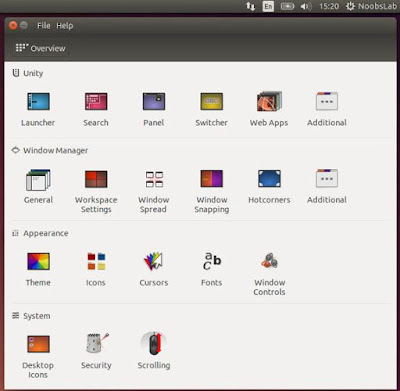Open the Help menu

tap(65, 26)
